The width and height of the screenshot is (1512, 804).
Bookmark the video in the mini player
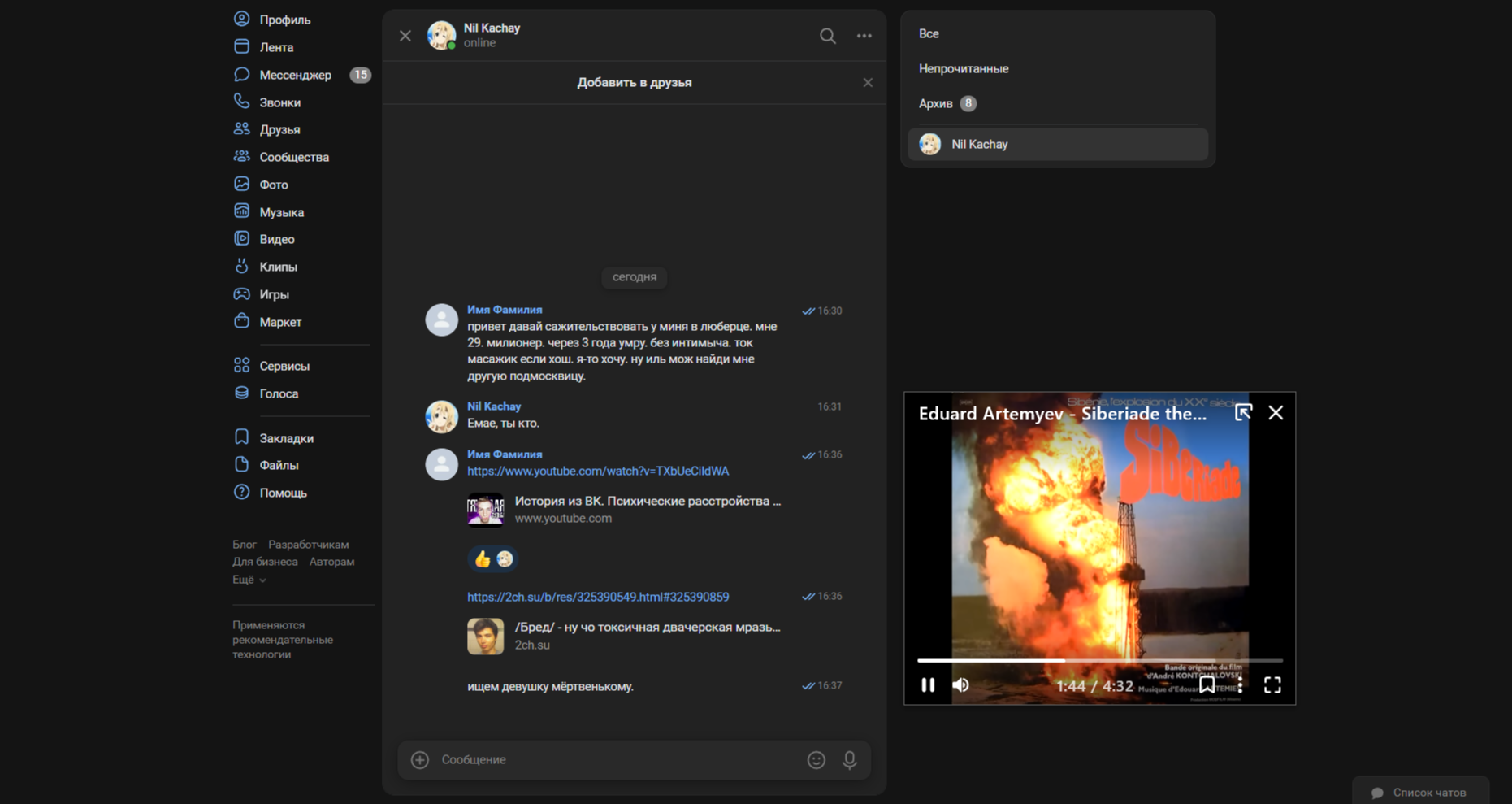click(x=1207, y=685)
